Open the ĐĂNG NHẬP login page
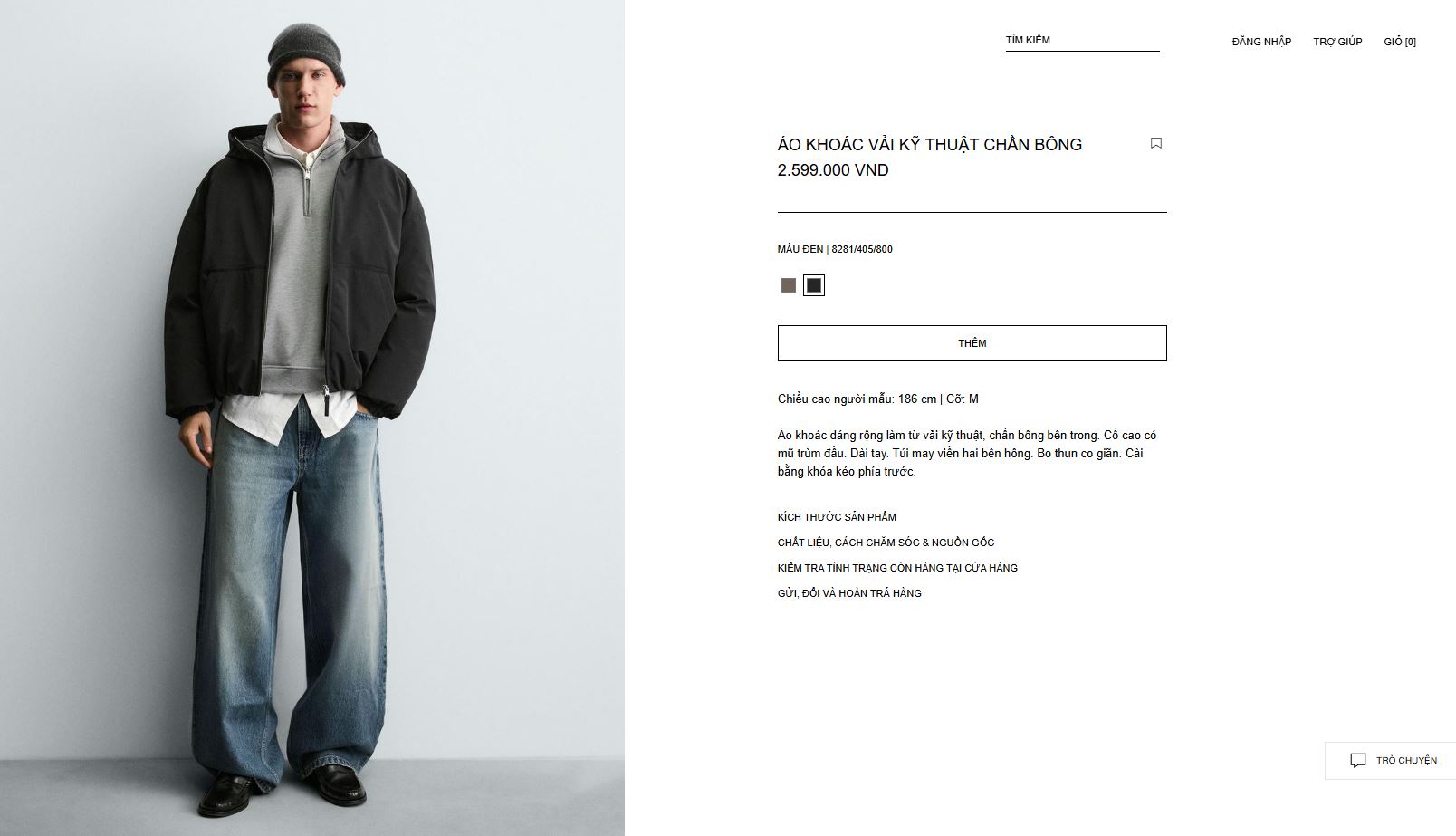The image size is (1456, 836). coord(1261,42)
